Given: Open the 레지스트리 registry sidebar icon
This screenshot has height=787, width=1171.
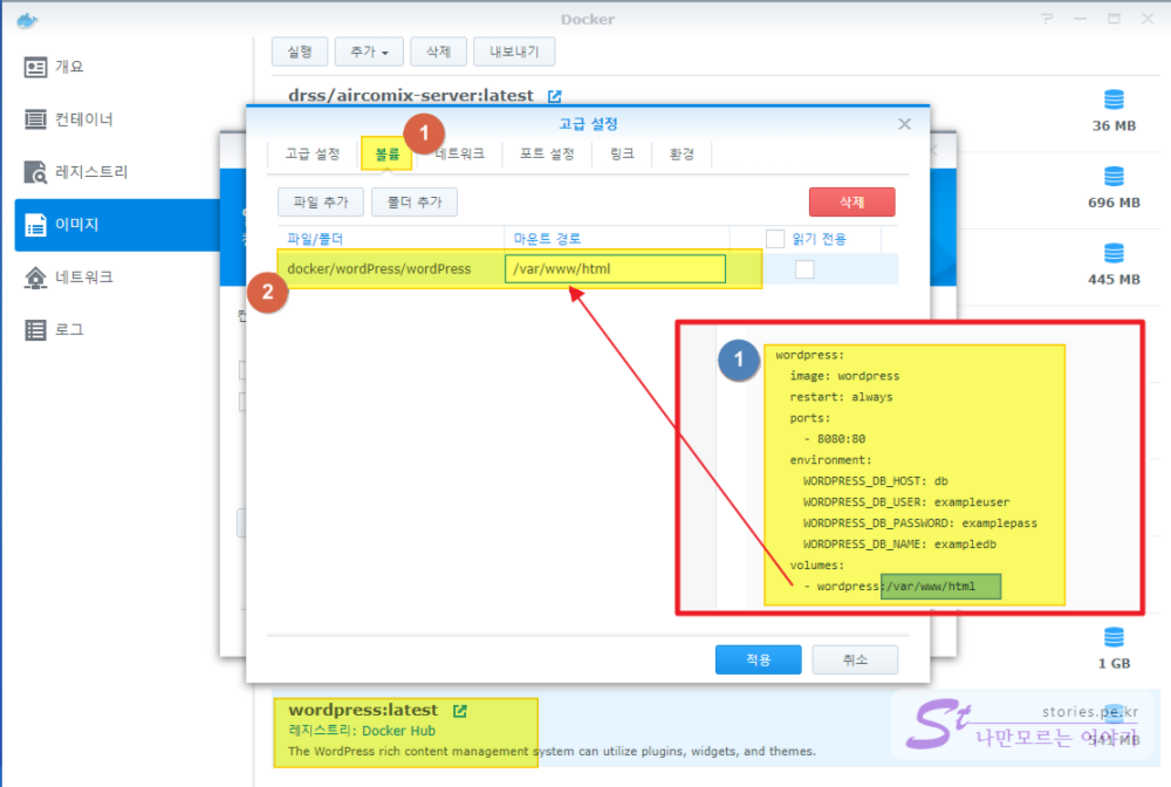Looking at the screenshot, I should (x=36, y=172).
